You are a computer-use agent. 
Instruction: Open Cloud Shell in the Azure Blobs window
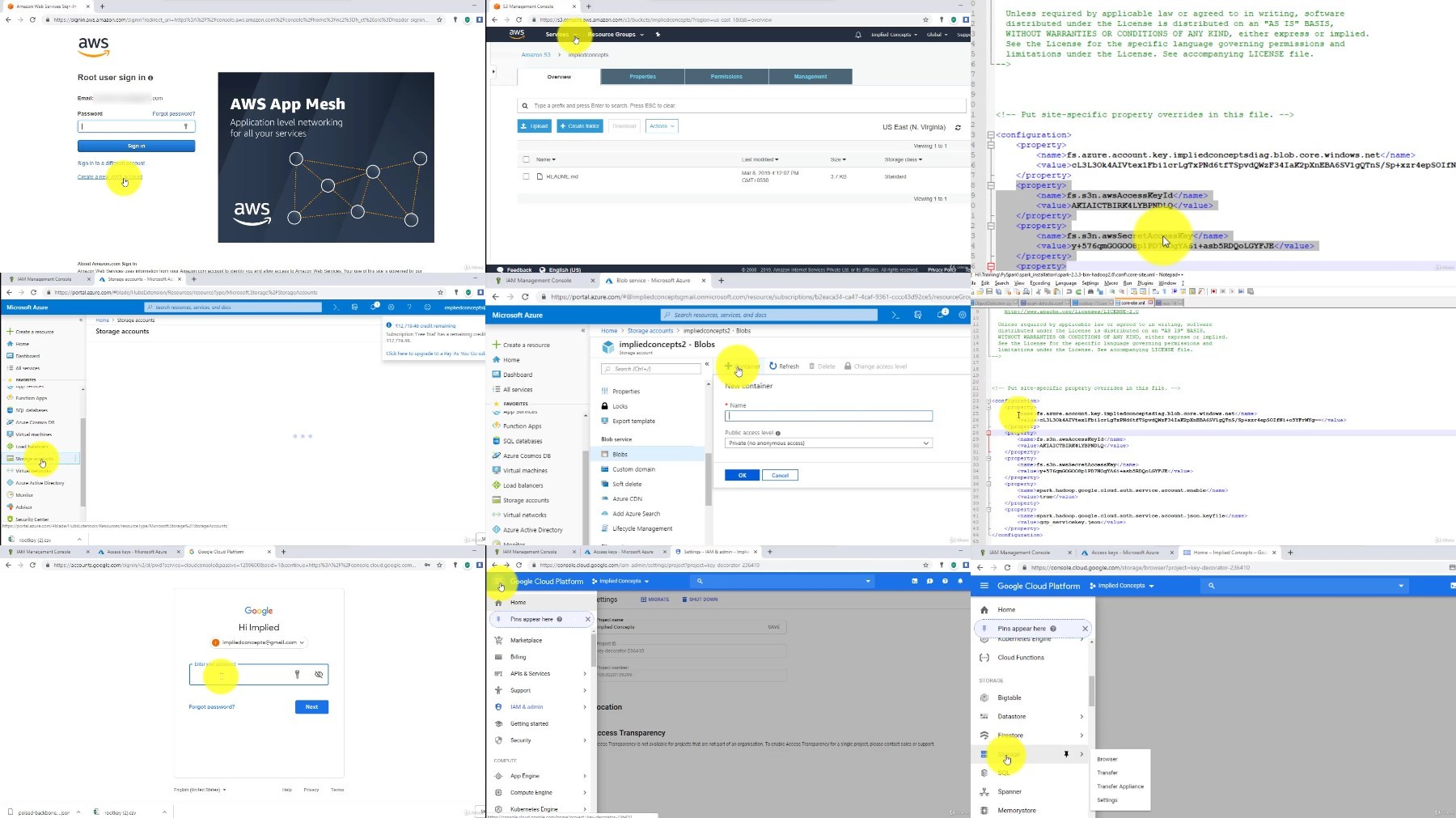(895, 315)
